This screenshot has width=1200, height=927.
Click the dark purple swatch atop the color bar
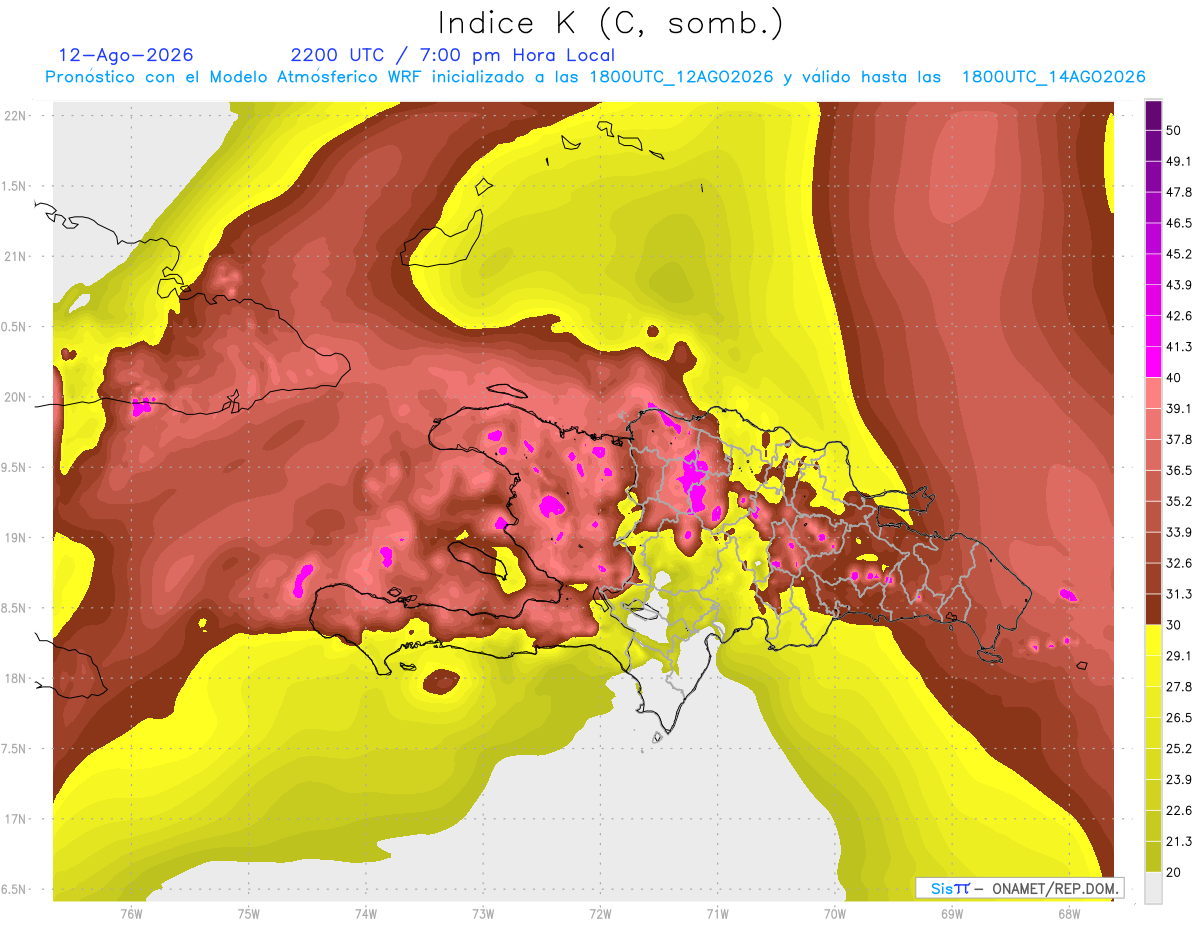point(1153,115)
